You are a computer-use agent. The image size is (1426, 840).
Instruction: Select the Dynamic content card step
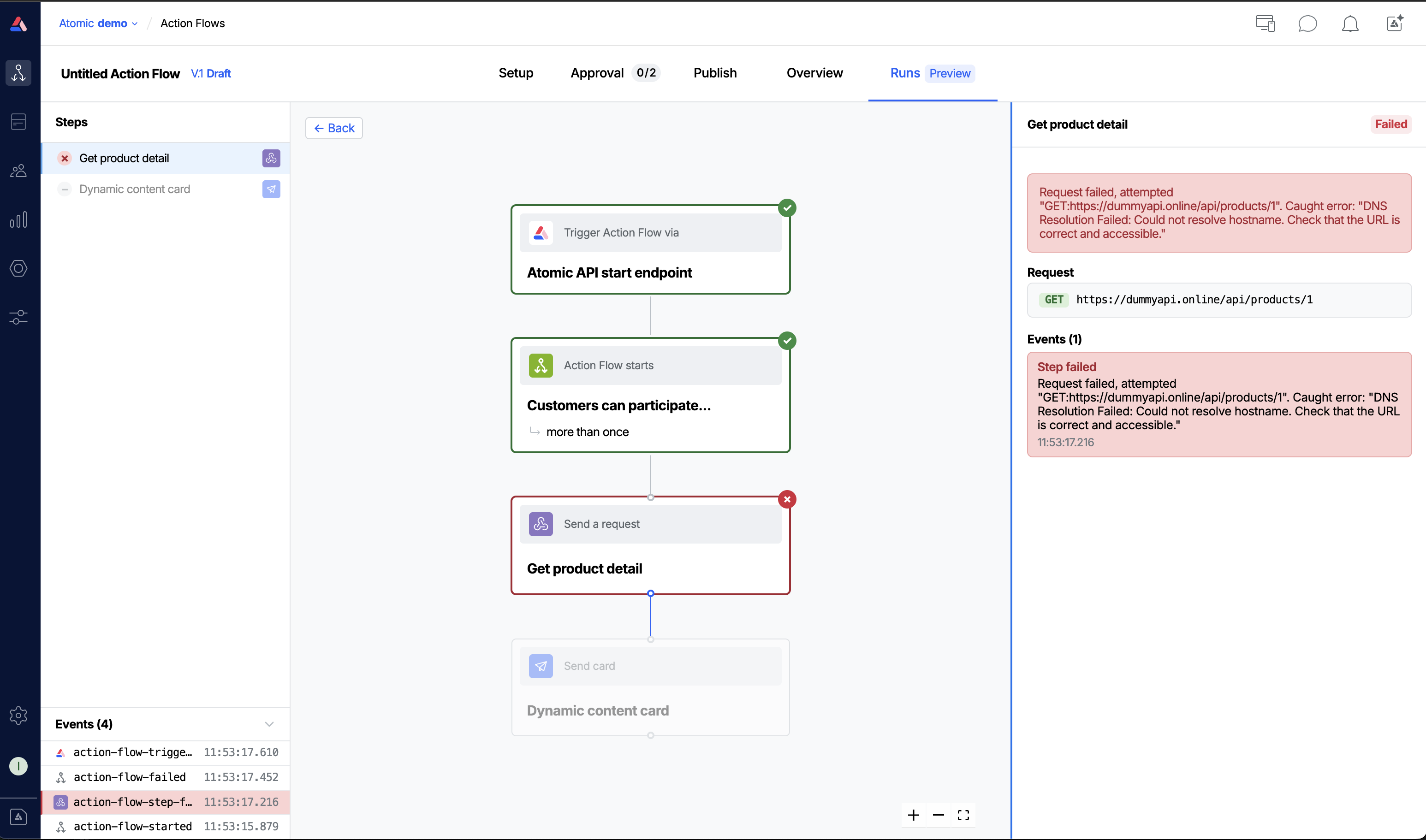pos(135,189)
